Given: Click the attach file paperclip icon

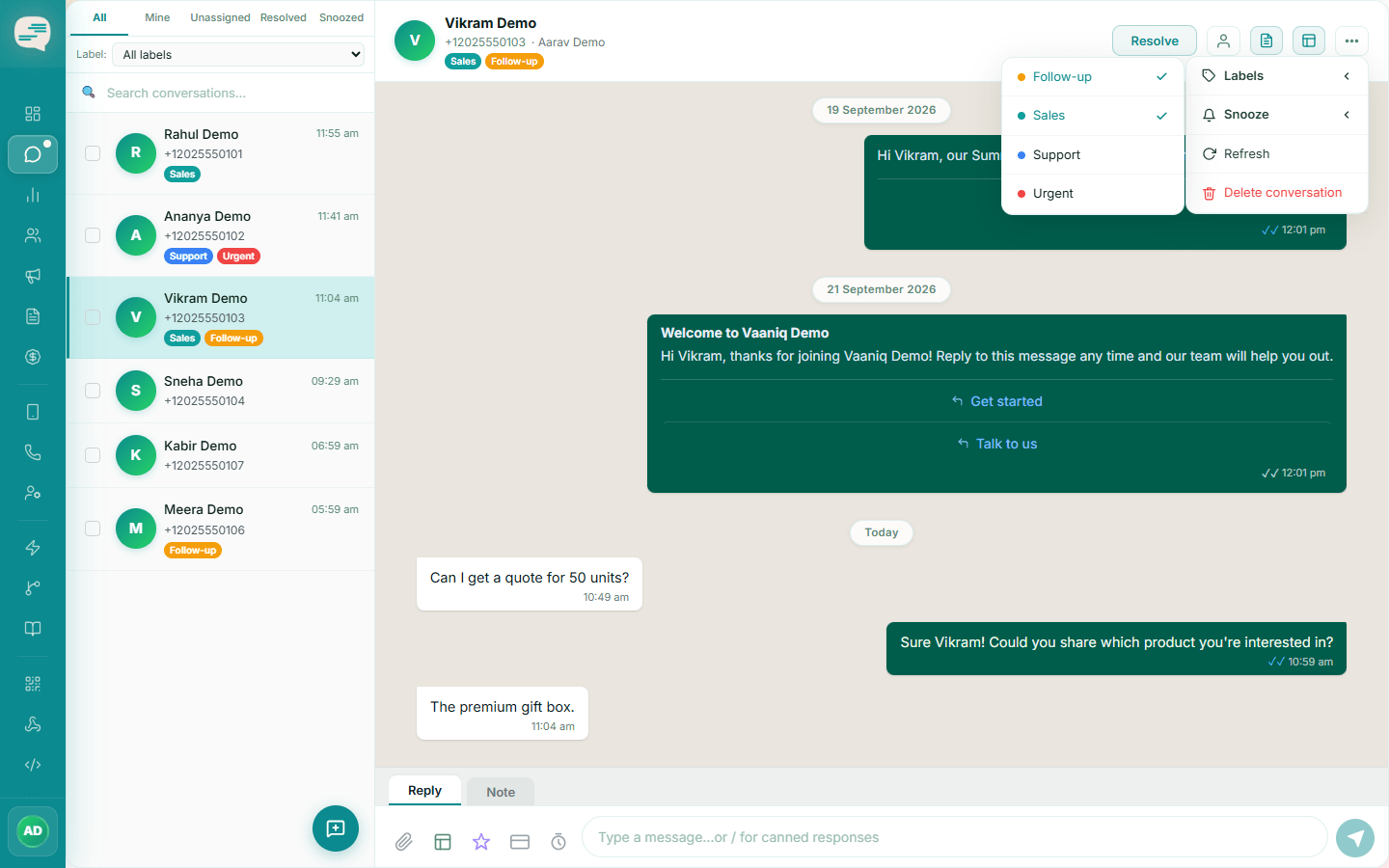Looking at the screenshot, I should (404, 842).
